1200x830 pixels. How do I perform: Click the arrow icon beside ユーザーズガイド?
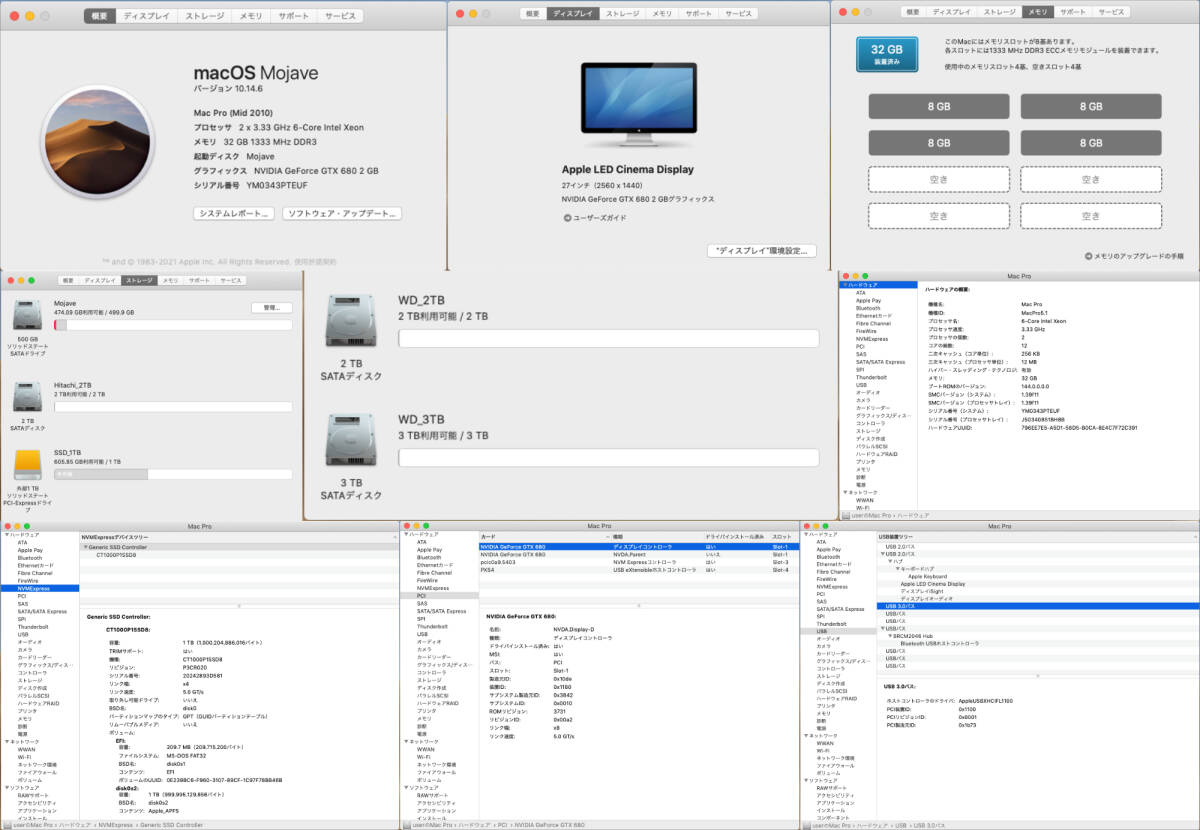pos(567,217)
